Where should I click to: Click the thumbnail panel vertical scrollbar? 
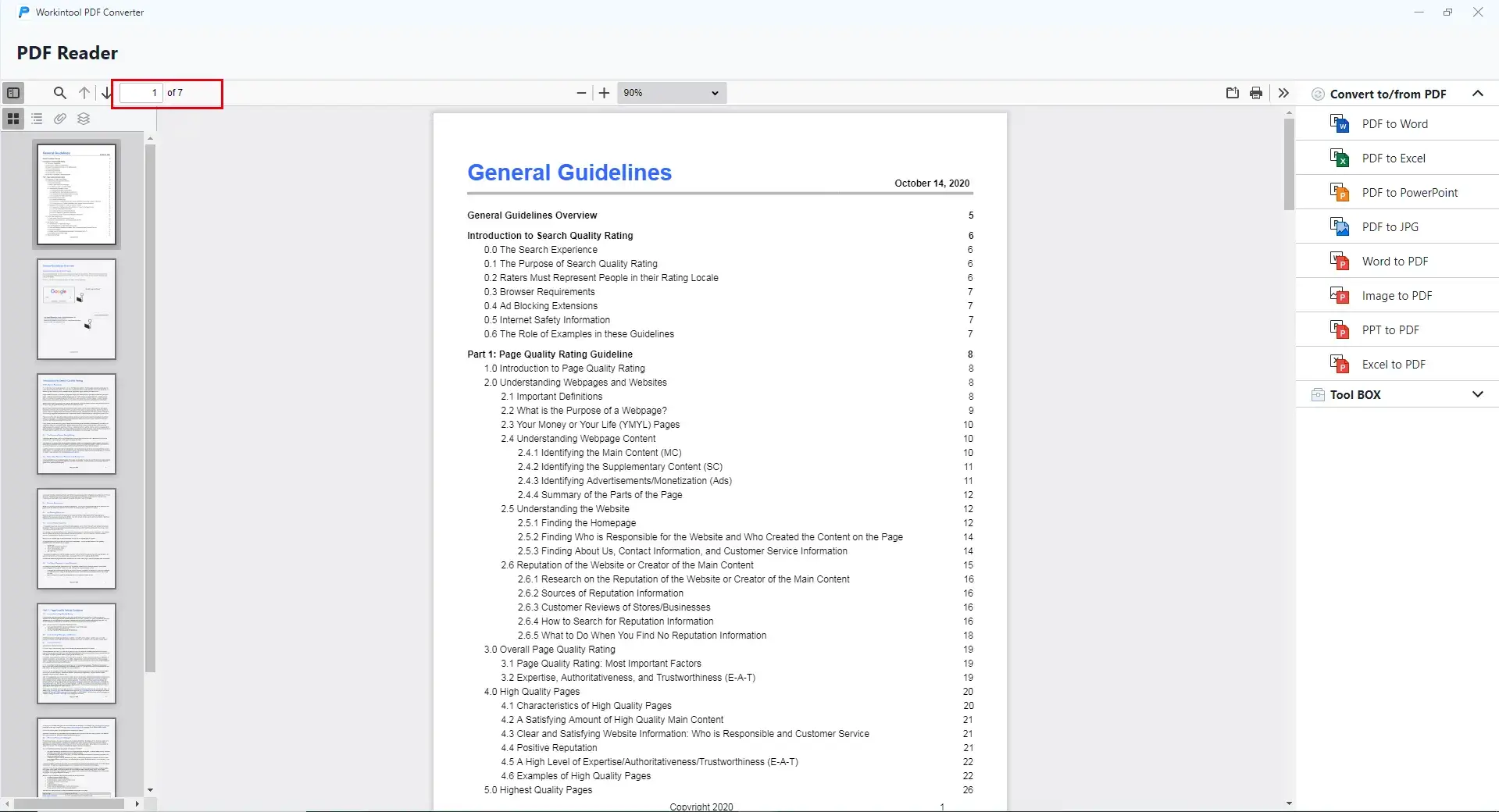coord(151,408)
